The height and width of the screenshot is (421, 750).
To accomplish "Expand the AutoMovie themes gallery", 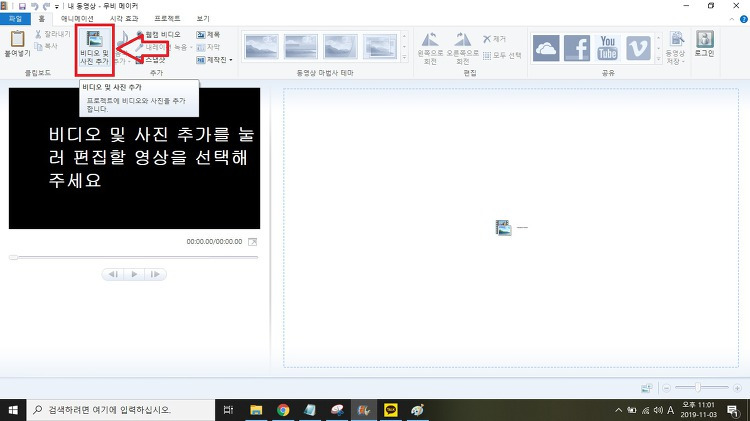I will click(404, 57).
